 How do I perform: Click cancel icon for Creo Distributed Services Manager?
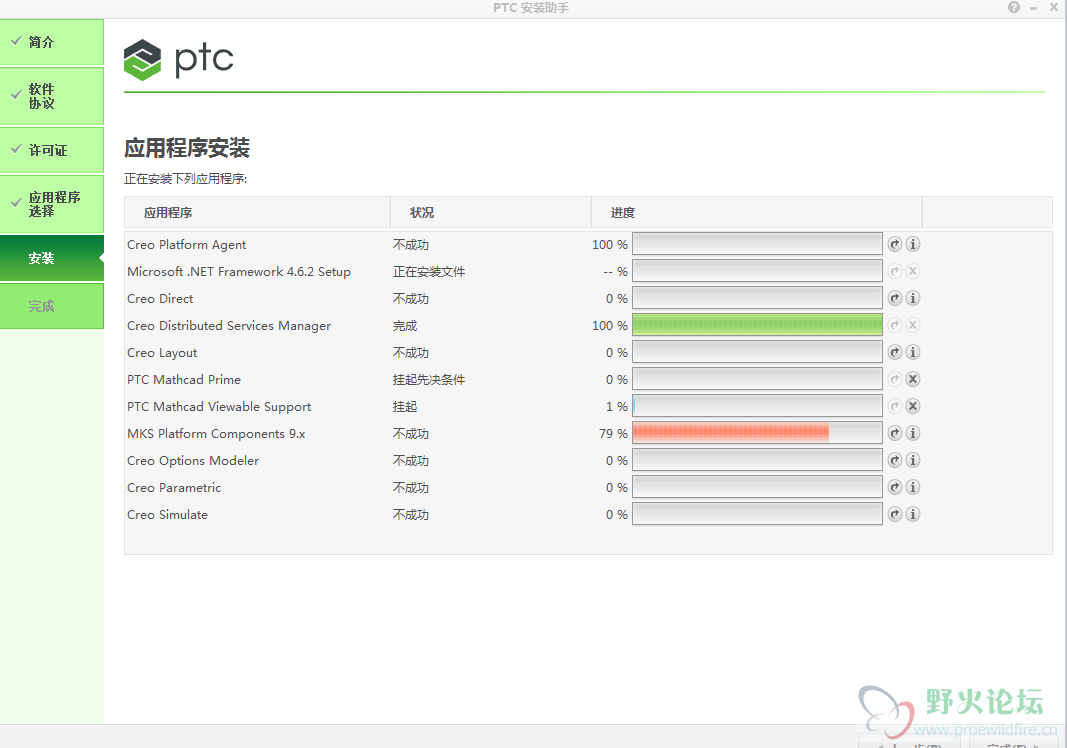pyautogui.click(x=913, y=325)
